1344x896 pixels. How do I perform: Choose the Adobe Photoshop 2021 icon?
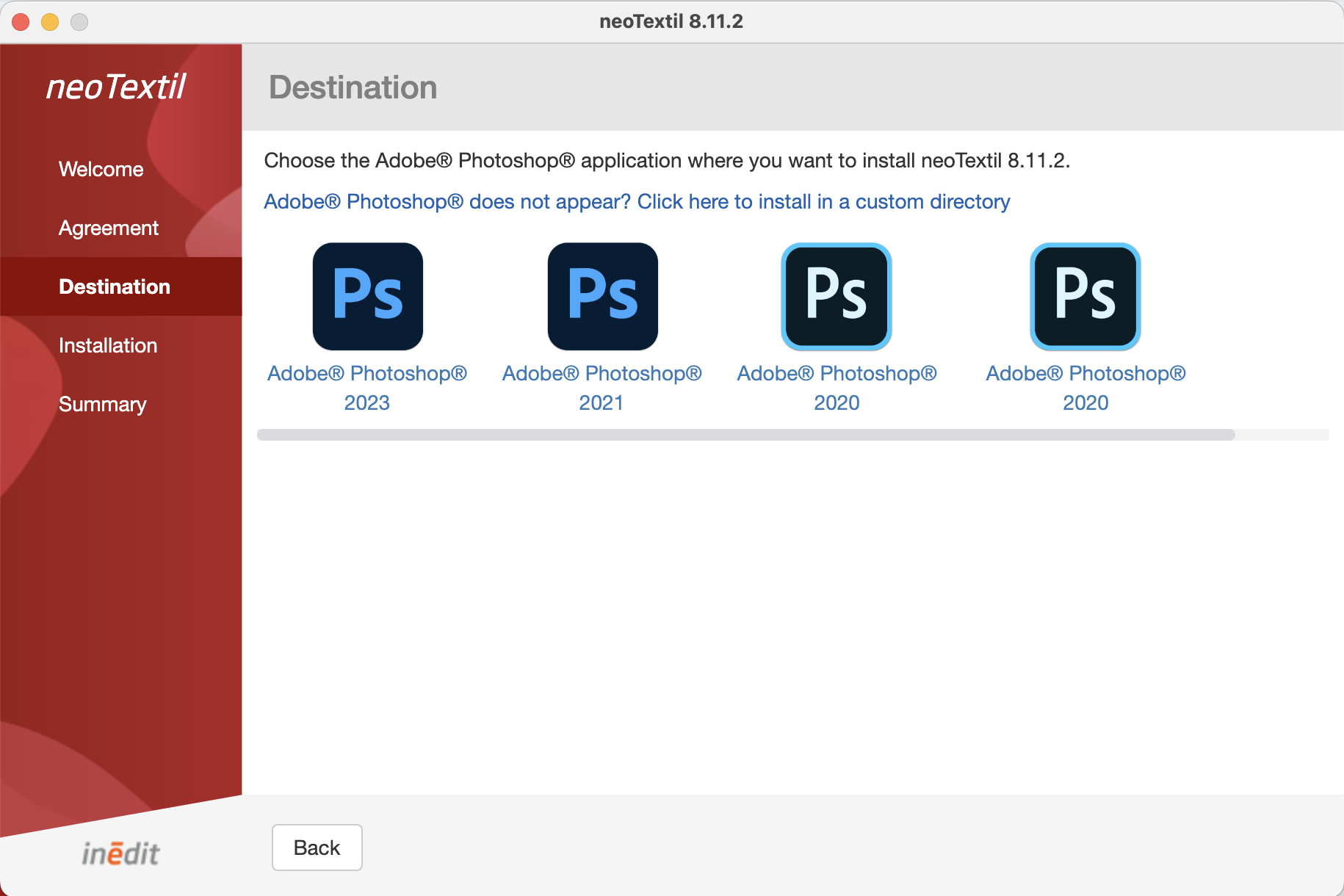[x=602, y=297]
